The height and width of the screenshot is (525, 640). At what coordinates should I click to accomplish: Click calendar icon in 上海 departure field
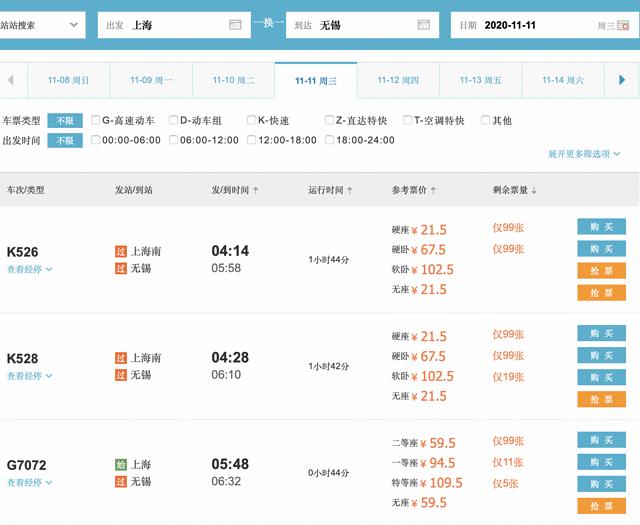point(235,24)
